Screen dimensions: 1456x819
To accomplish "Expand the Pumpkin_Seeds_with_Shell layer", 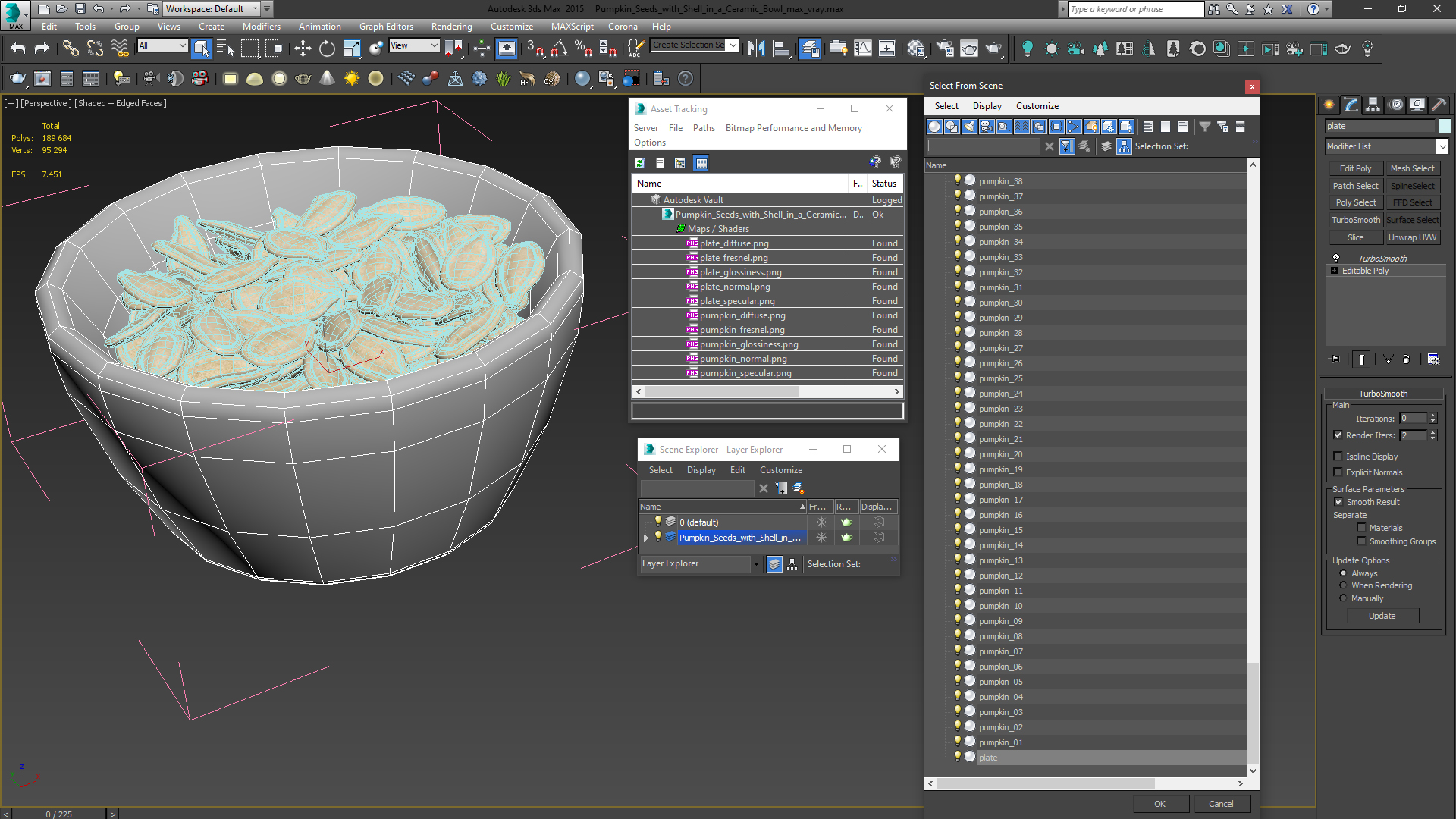I will click(645, 537).
